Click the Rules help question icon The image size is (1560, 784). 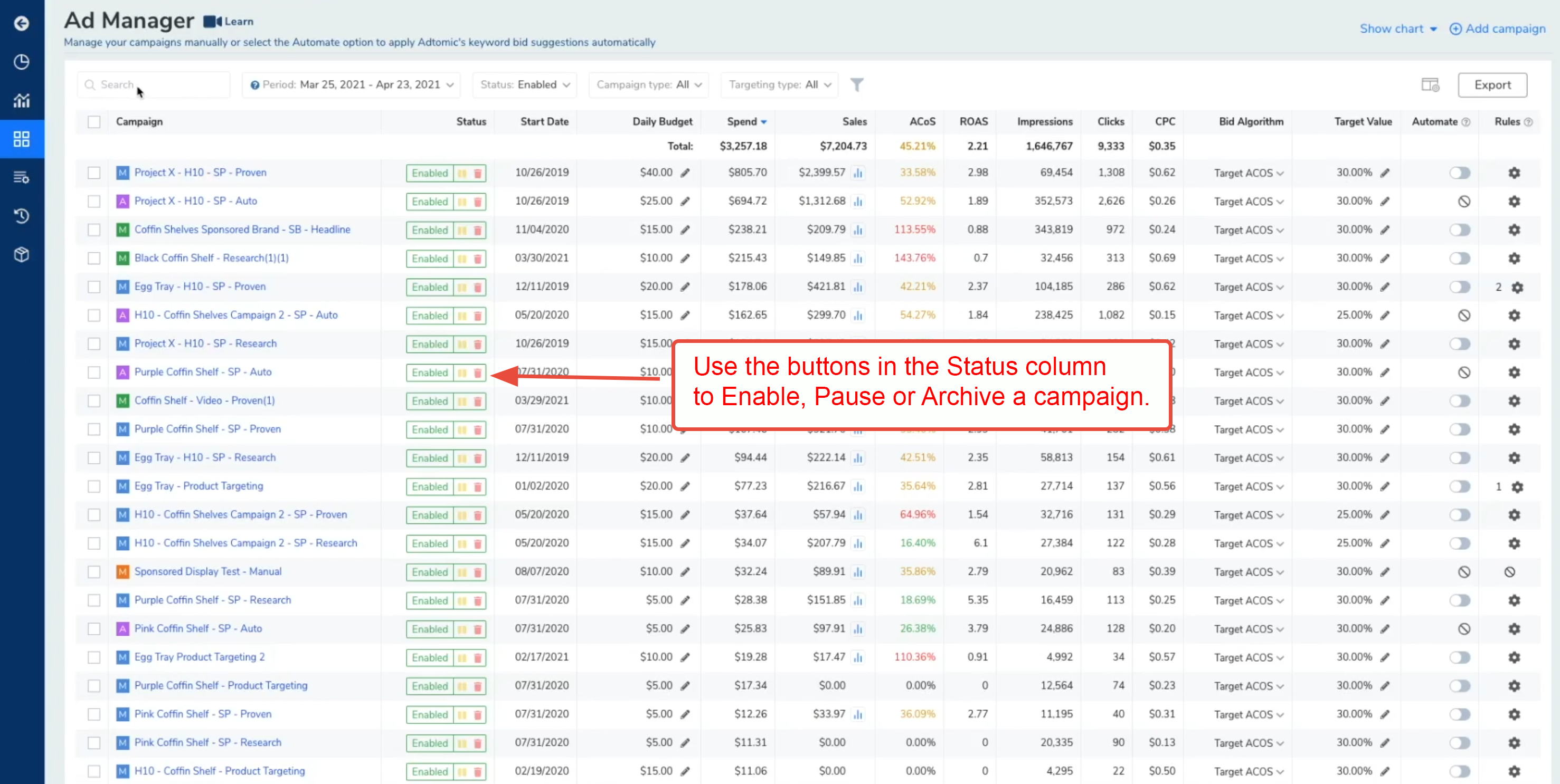tap(1528, 122)
